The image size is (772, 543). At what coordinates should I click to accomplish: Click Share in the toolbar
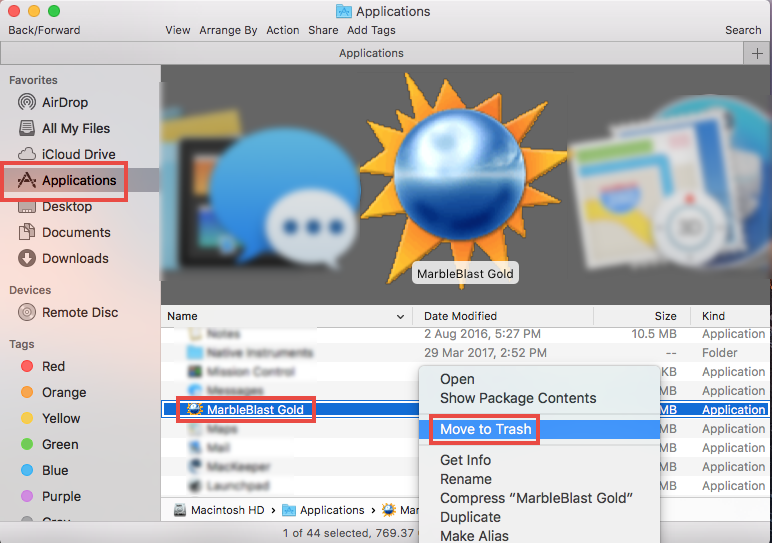coord(323,30)
